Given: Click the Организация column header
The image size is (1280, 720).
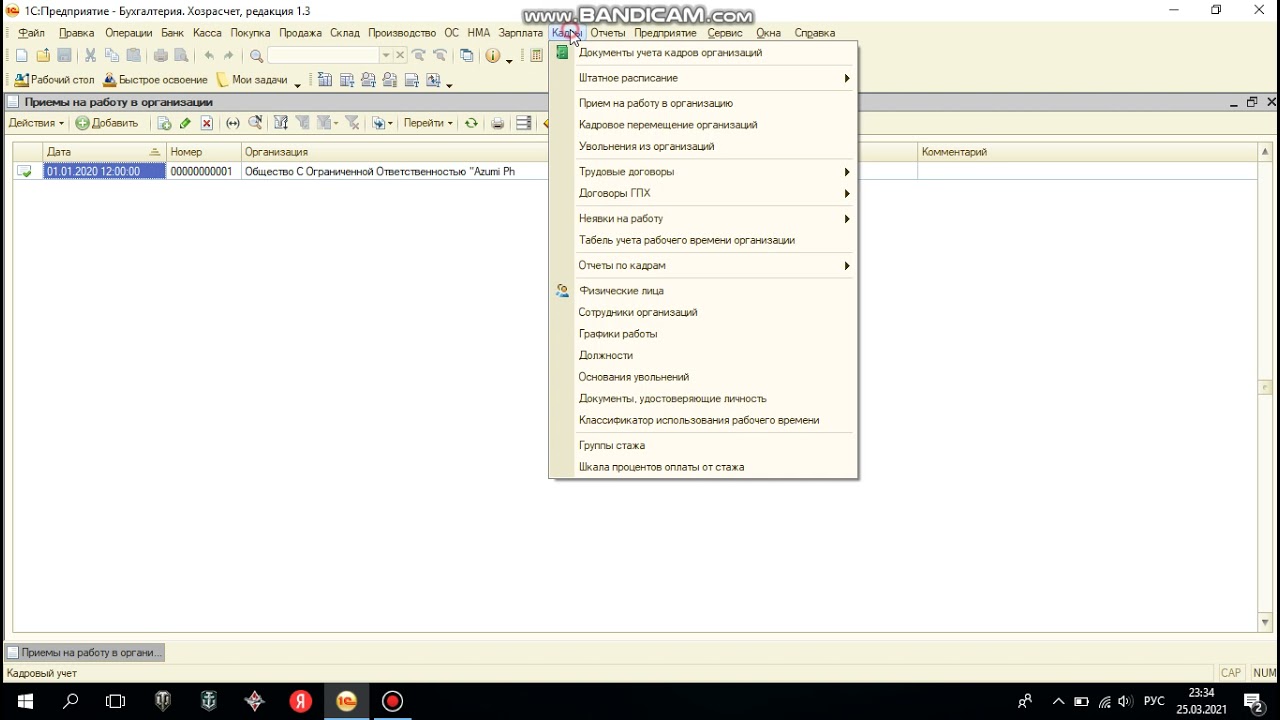Looking at the screenshot, I should (x=395, y=152).
